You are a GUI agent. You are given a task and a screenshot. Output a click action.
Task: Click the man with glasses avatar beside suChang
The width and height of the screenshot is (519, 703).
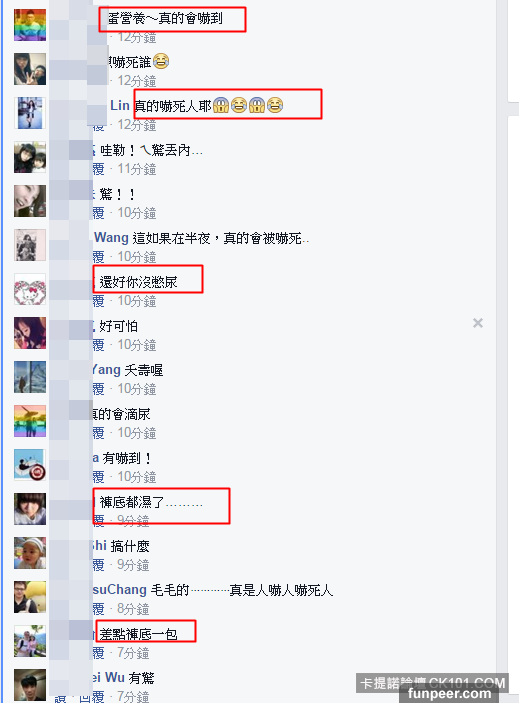pyautogui.click(x=30, y=597)
